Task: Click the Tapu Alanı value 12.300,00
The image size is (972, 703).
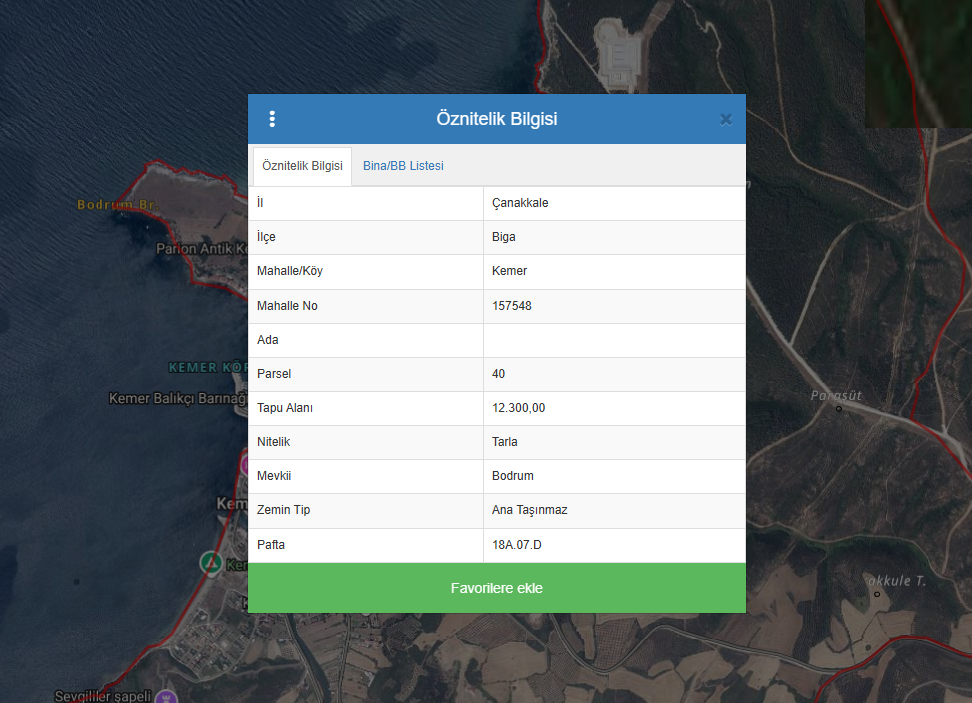Action: (518, 408)
